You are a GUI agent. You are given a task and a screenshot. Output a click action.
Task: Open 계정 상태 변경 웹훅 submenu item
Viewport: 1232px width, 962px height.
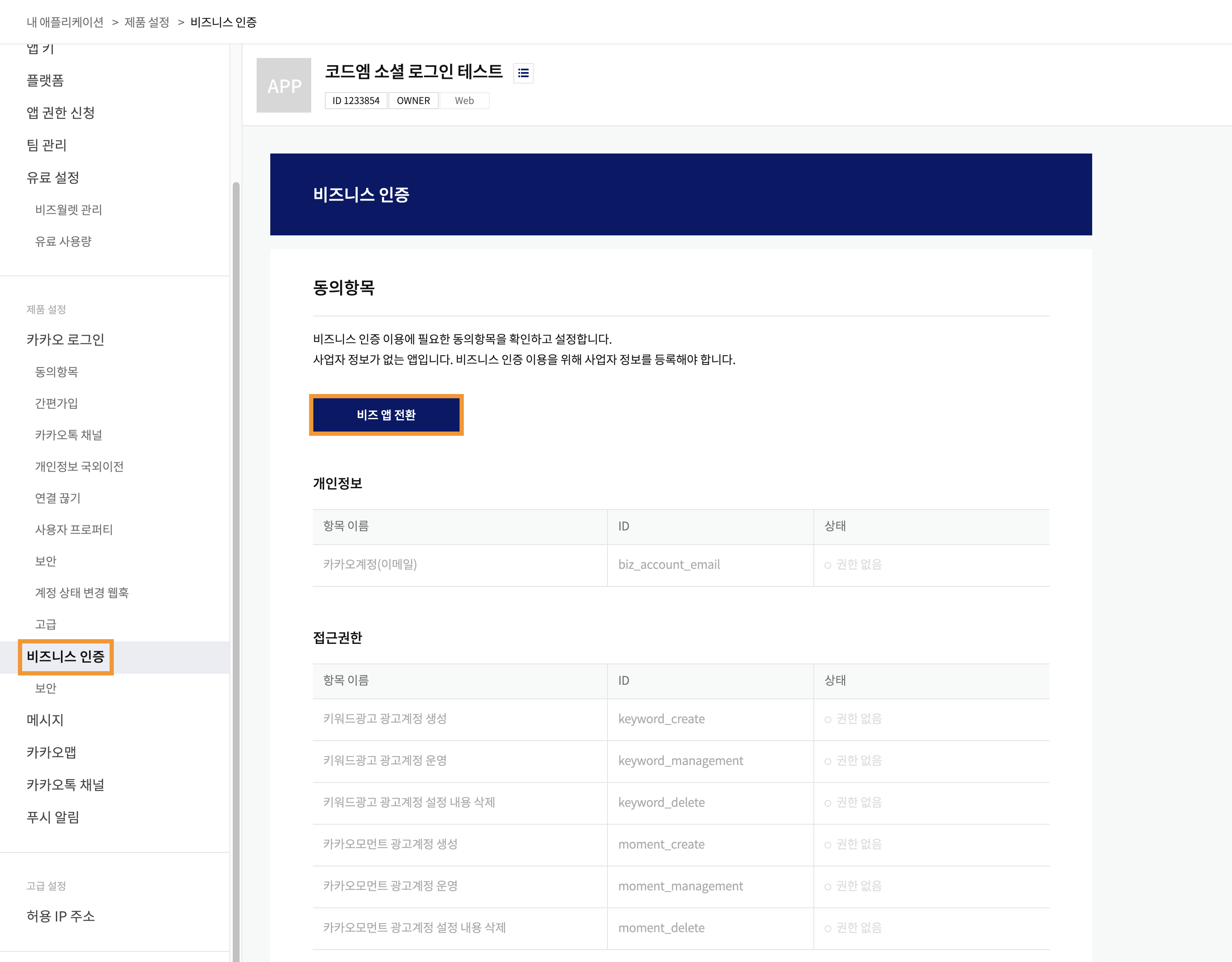[x=82, y=593]
